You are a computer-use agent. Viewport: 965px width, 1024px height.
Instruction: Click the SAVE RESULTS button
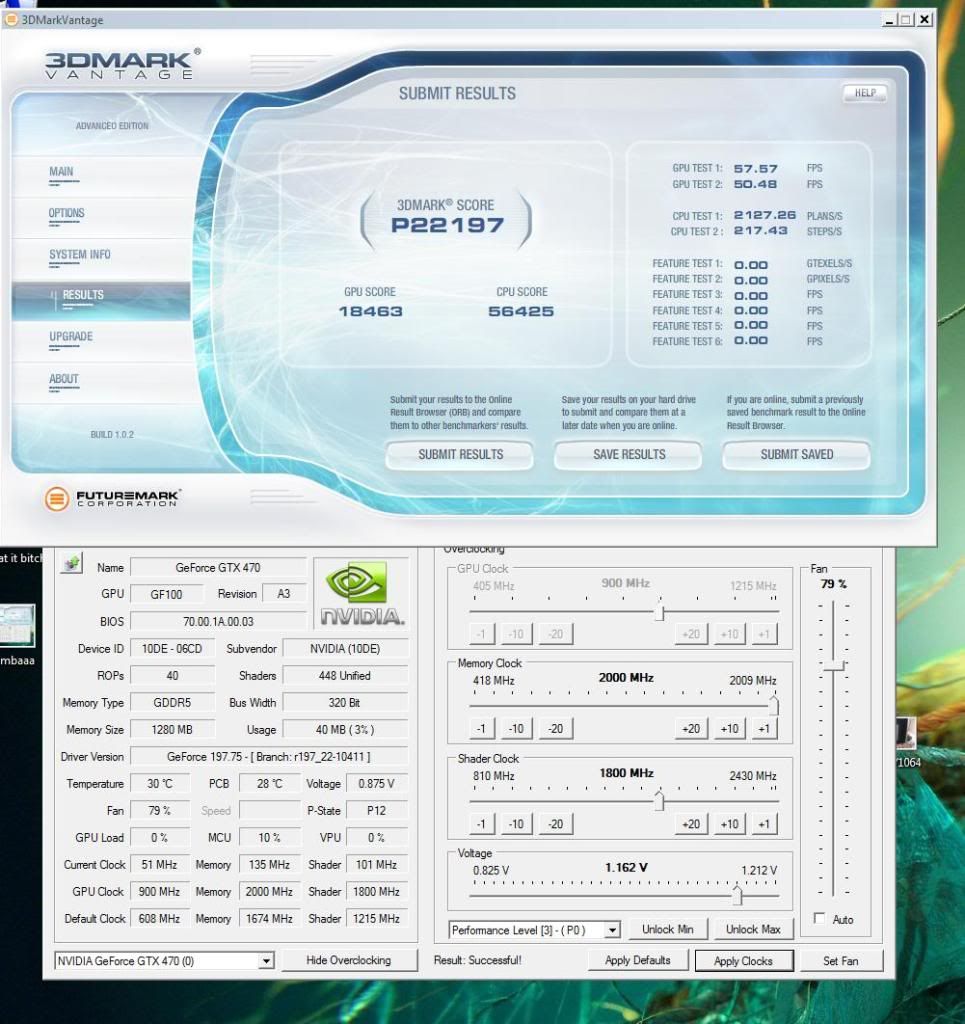tap(629, 455)
